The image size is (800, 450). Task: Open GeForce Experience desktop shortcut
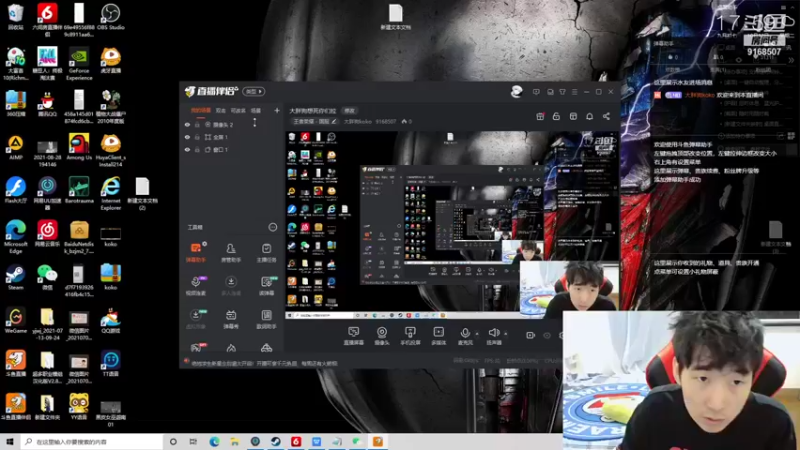pos(79,64)
